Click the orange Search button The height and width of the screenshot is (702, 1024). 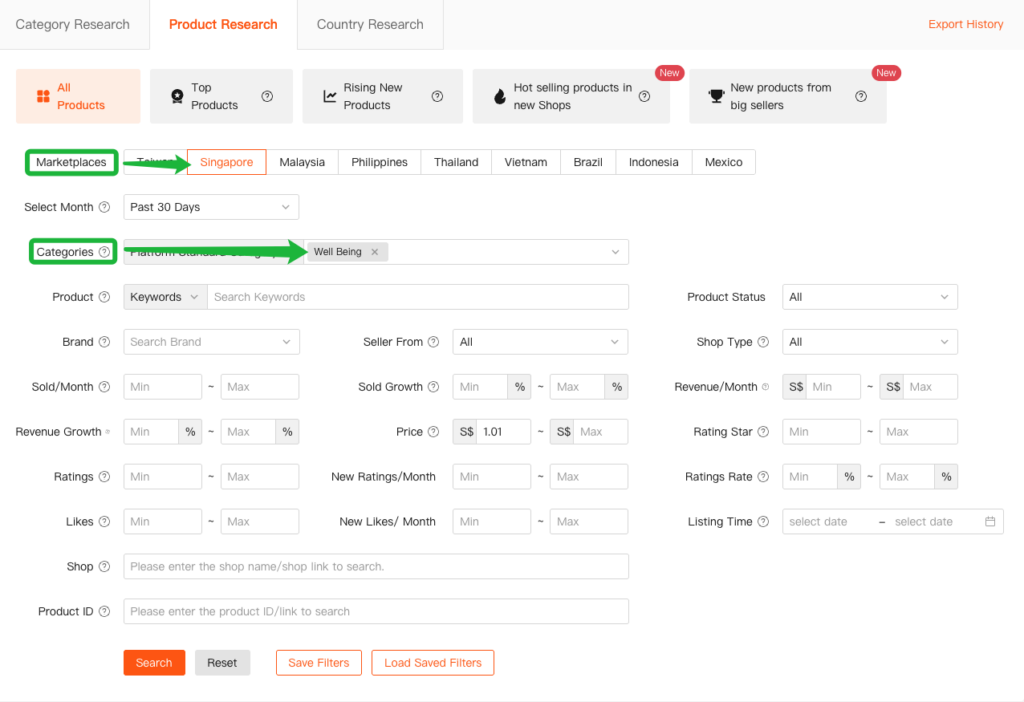click(154, 663)
